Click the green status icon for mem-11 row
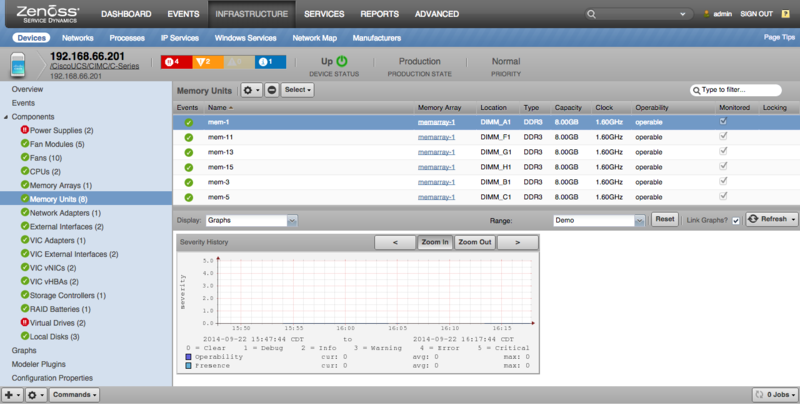The height and width of the screenshot is (405, 800). tap(189, 137)
